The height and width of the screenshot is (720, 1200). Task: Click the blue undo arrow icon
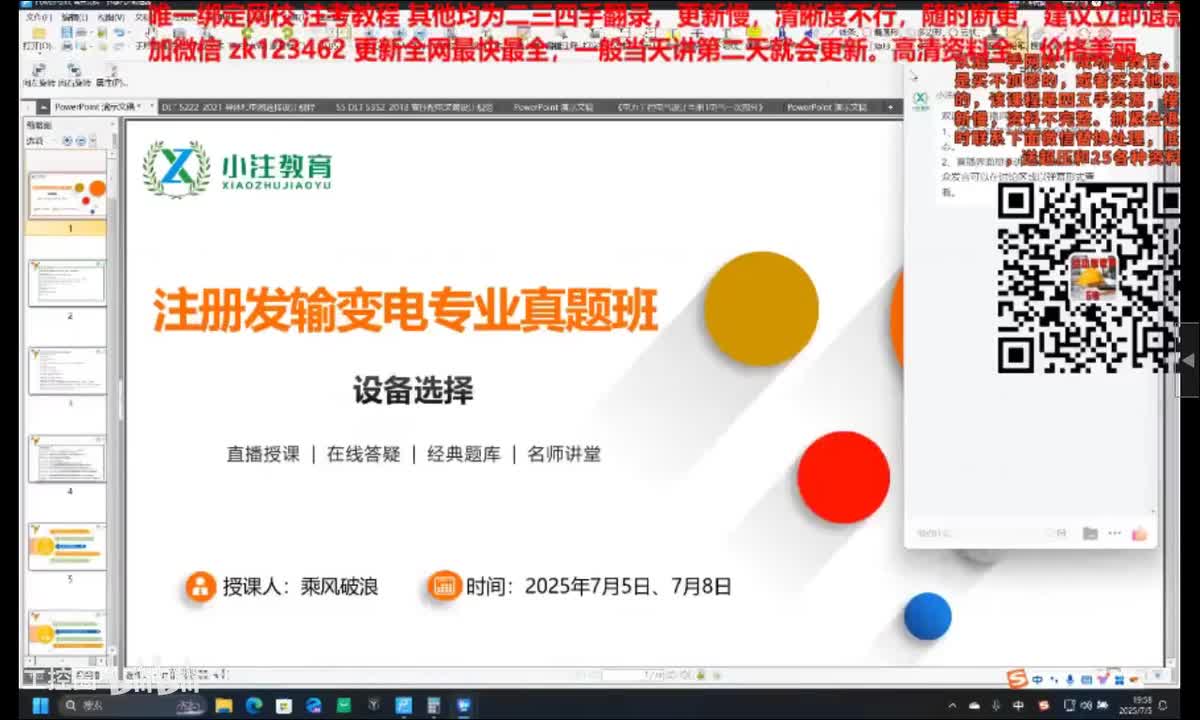pos(118,32)
